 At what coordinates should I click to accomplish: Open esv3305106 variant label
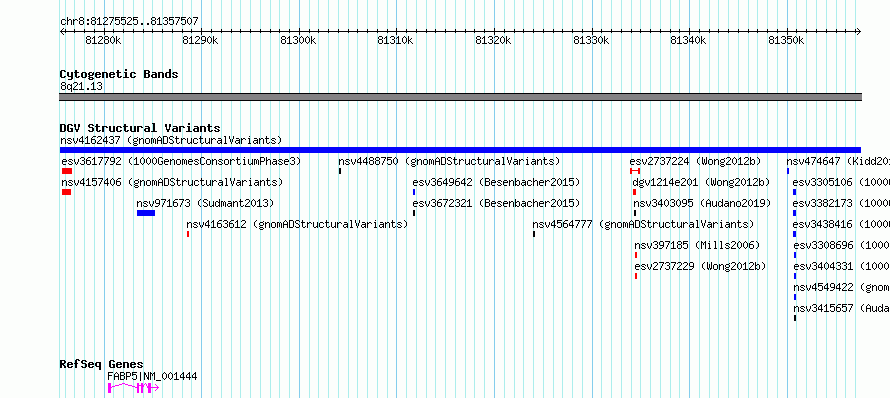841,182
